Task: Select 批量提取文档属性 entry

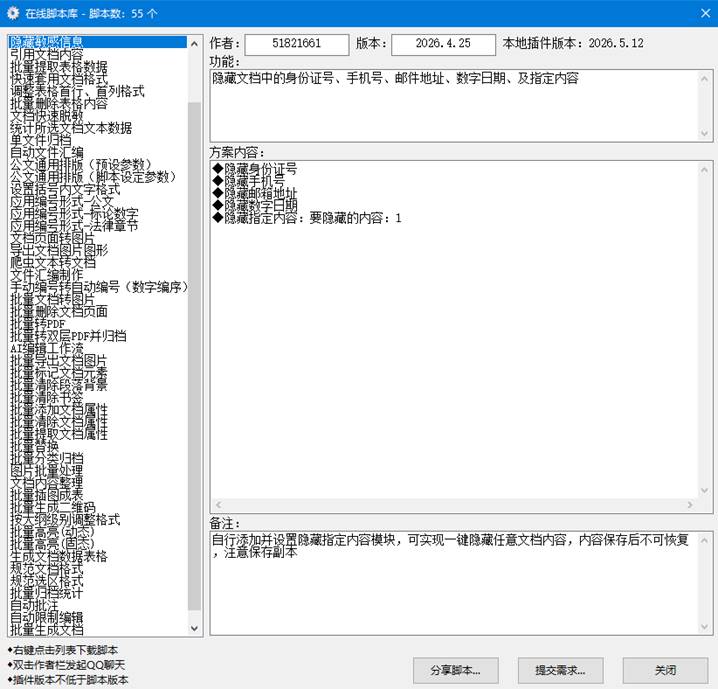Action: (x=98, y=434)
